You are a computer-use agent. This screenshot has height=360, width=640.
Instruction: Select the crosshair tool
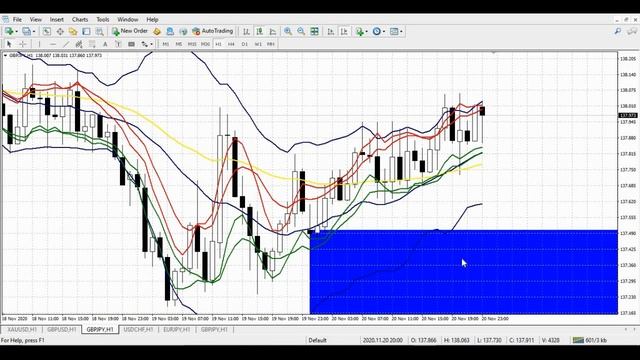coord(23,44)
